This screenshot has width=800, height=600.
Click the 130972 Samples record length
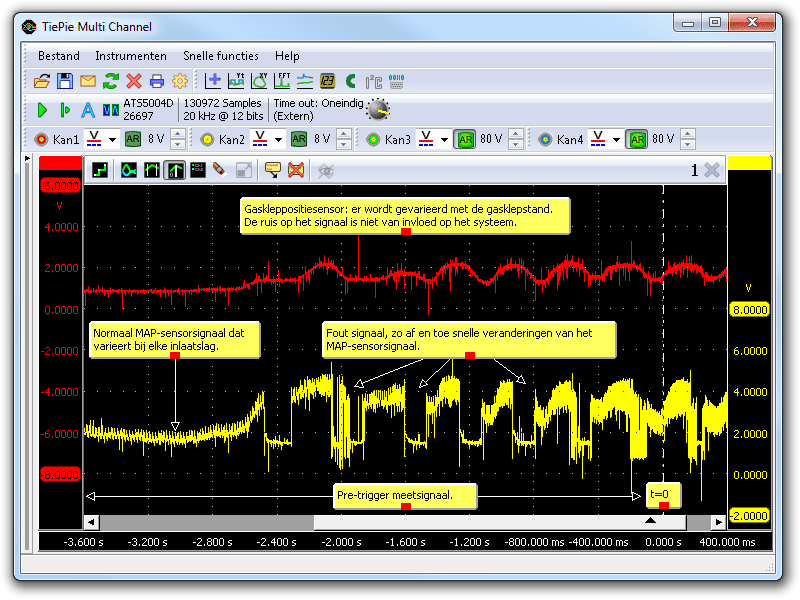[222, 103]
